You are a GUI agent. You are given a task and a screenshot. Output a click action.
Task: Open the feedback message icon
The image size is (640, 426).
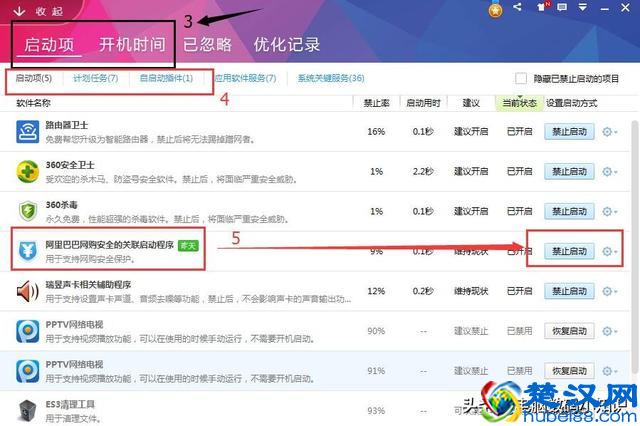[x=562, y=7]
